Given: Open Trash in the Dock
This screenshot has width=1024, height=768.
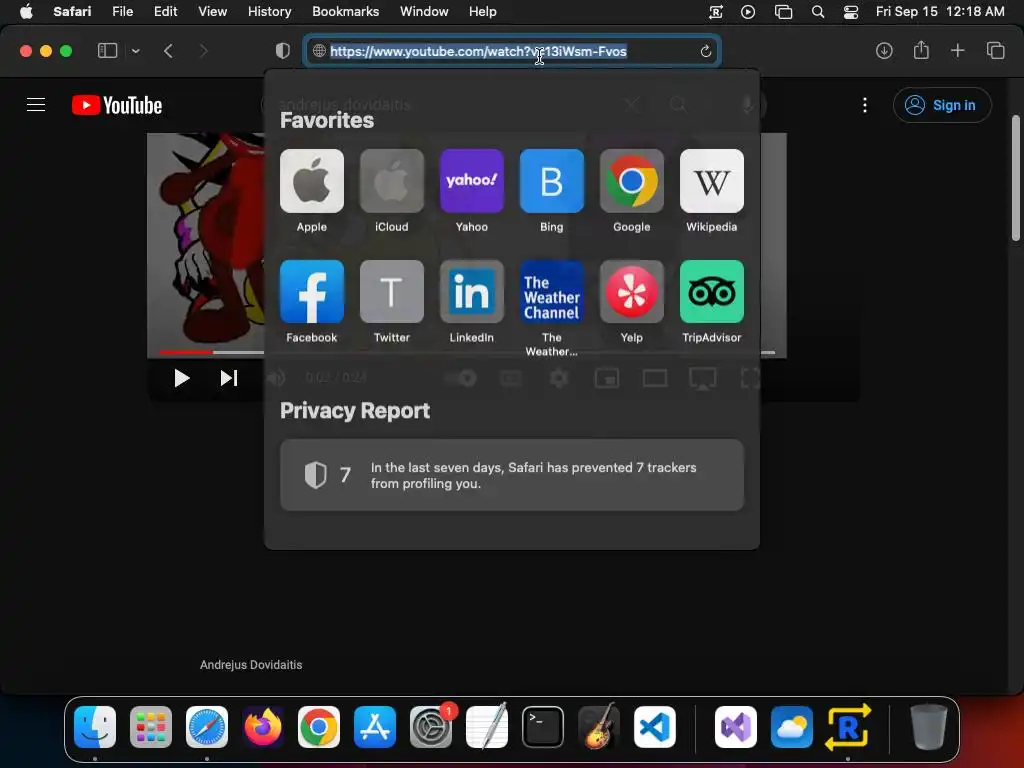Looking at the screenshot, I should tap(928, 727).
